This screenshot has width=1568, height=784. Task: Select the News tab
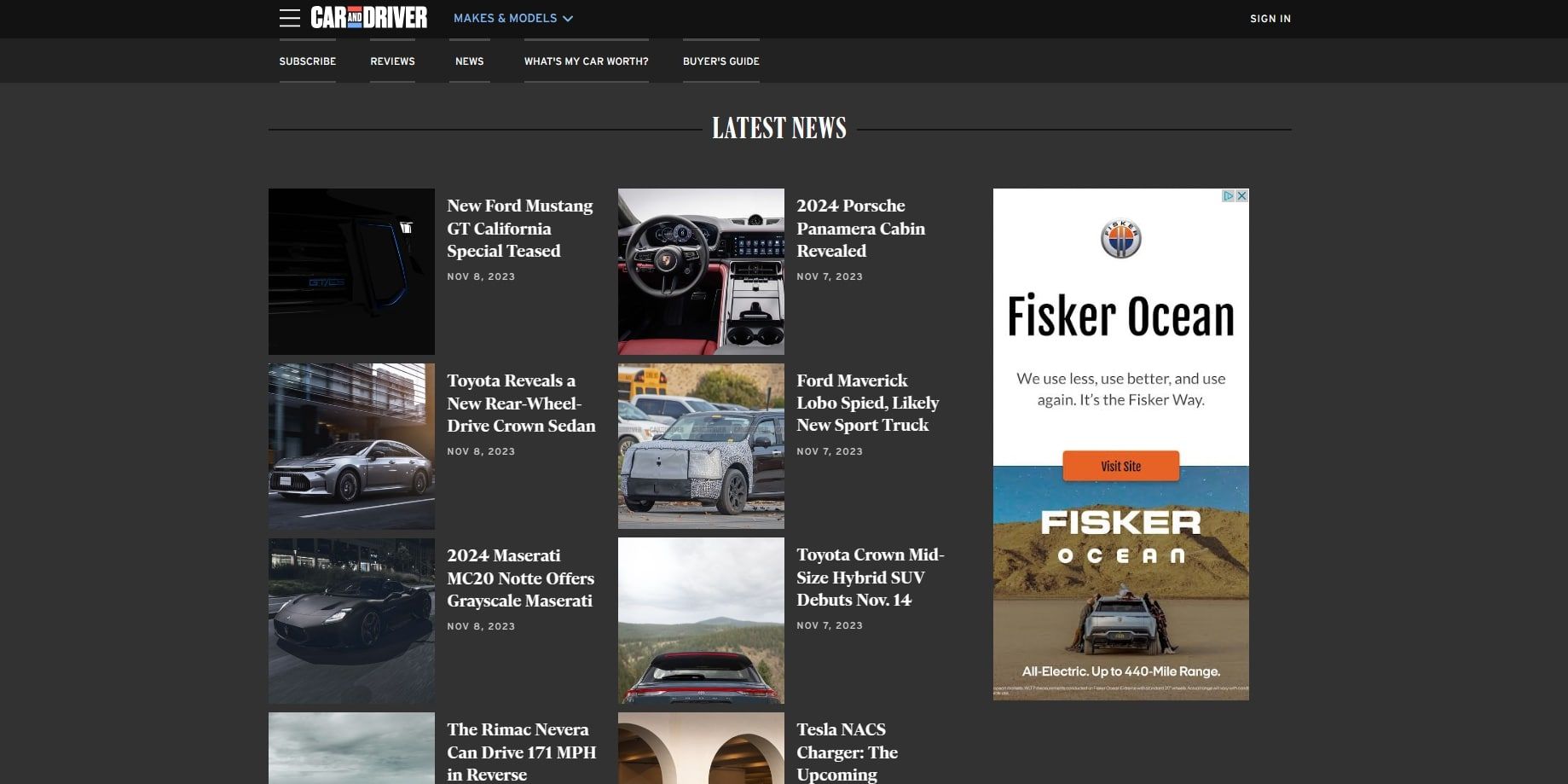[x=469, y=61]
